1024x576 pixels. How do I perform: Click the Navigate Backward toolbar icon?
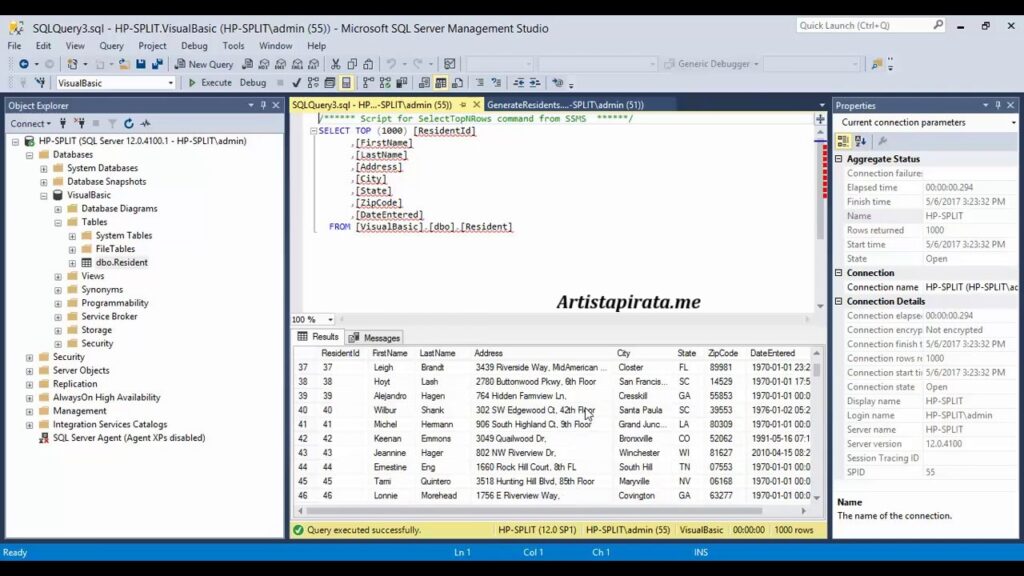click(x=24, y=64)
